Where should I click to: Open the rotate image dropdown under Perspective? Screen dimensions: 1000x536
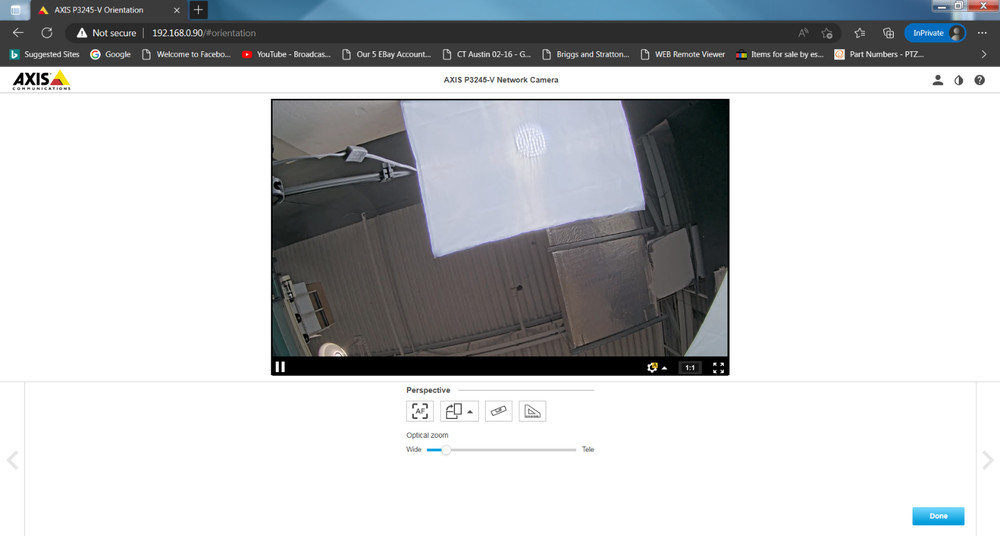click(x=459, y=412)
